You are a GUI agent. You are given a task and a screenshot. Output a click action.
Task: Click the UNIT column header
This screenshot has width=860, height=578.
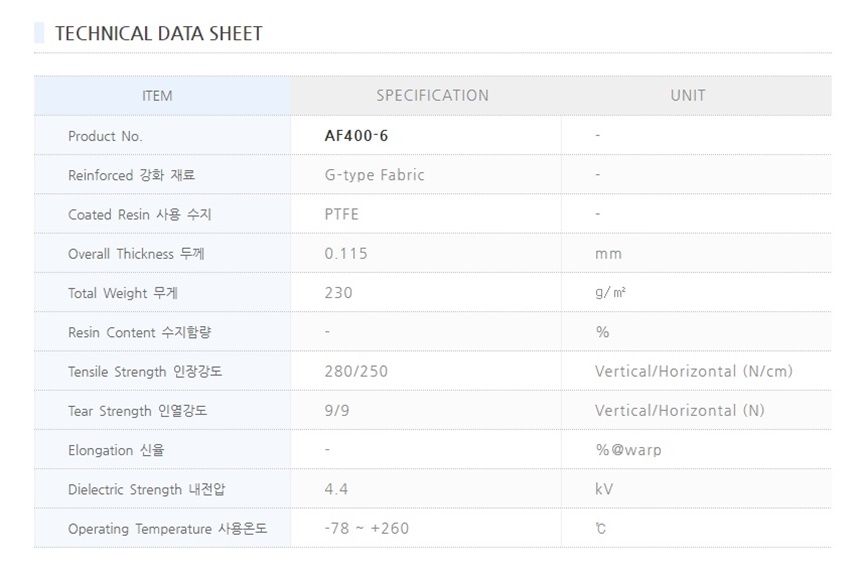687,96
